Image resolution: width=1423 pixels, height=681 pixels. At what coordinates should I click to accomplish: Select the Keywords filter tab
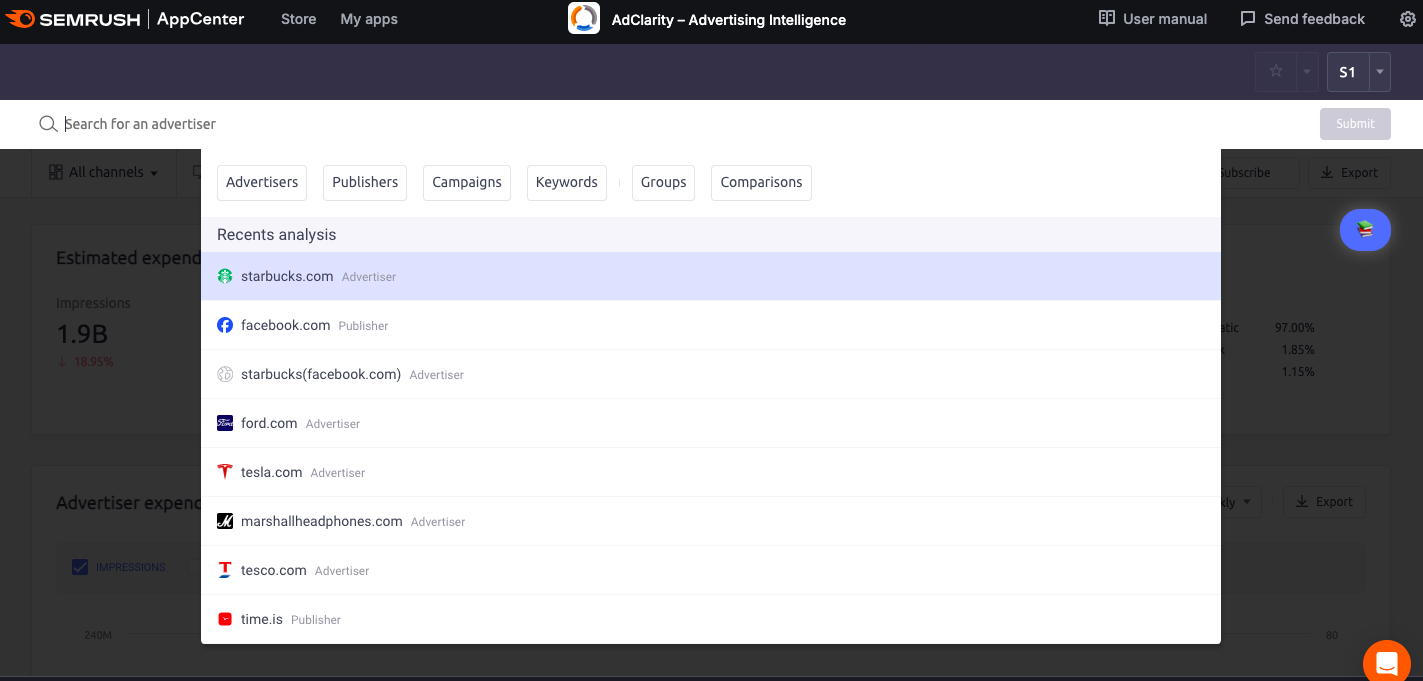(x=567, y=182)
